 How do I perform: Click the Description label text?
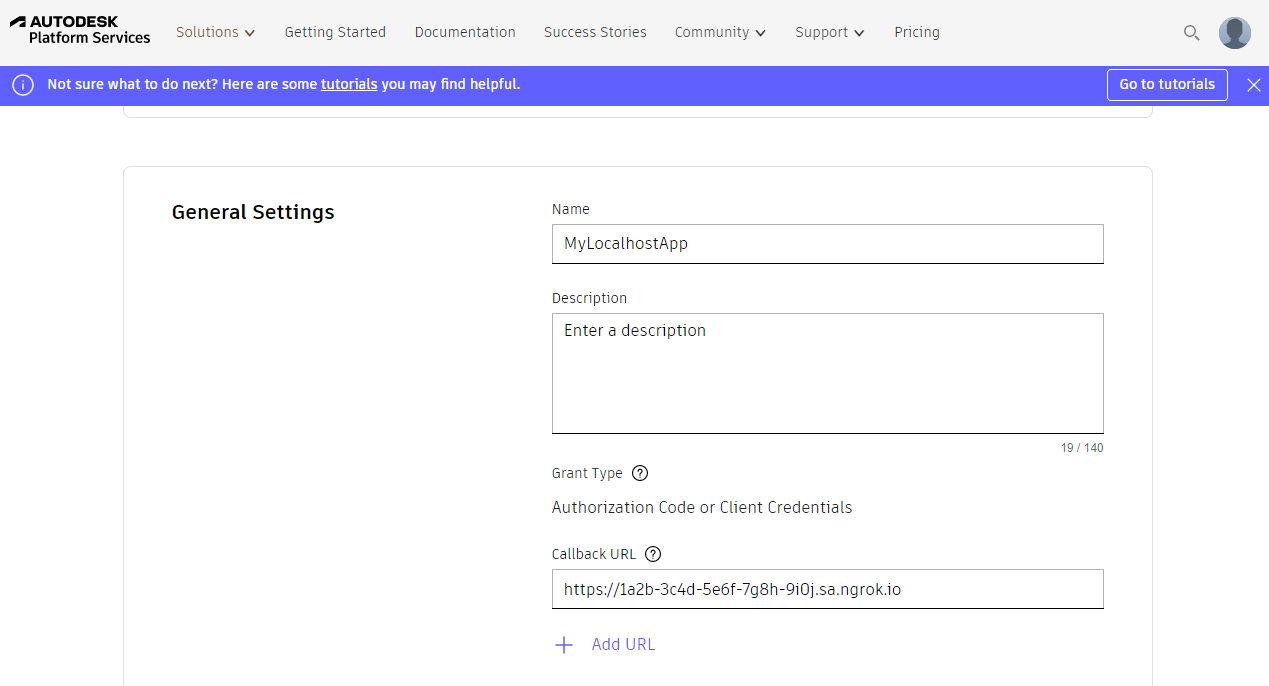(x=589, y=298)
